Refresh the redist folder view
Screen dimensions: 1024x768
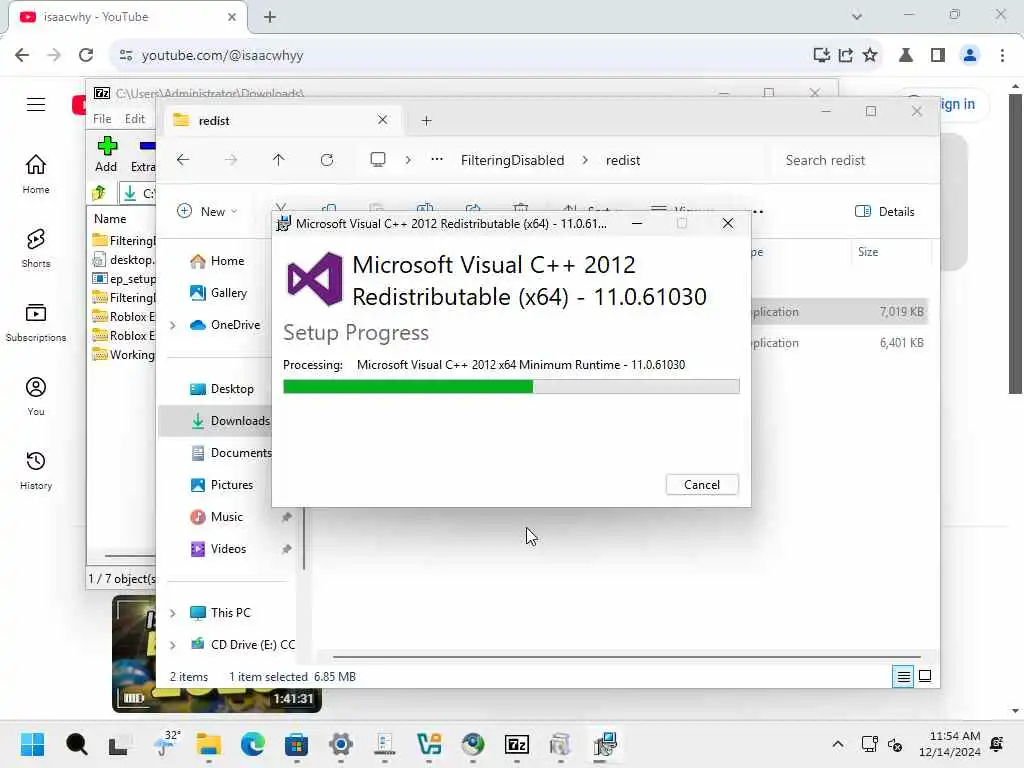(327, 160)
